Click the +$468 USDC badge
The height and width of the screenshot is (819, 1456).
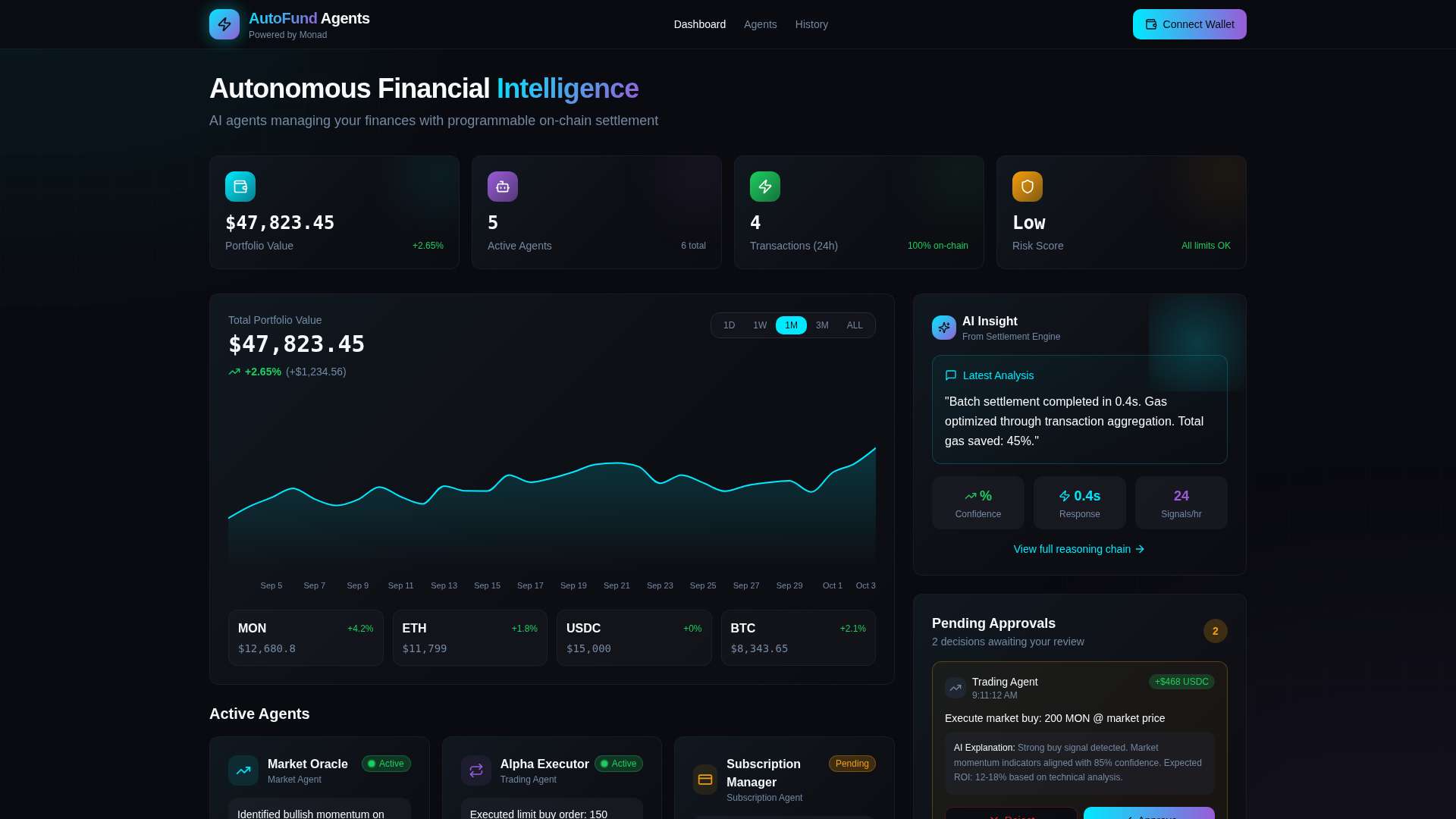1181,682
